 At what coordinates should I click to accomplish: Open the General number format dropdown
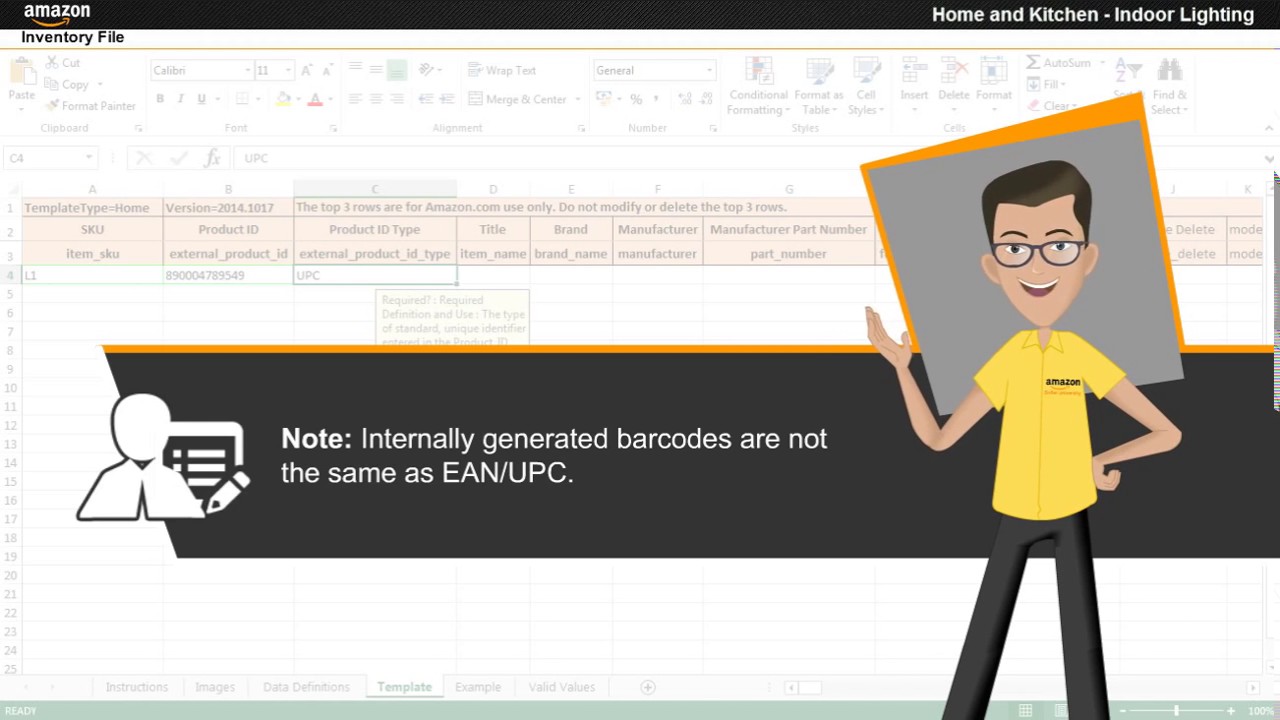pyautogui.click(x=709, y=70)
